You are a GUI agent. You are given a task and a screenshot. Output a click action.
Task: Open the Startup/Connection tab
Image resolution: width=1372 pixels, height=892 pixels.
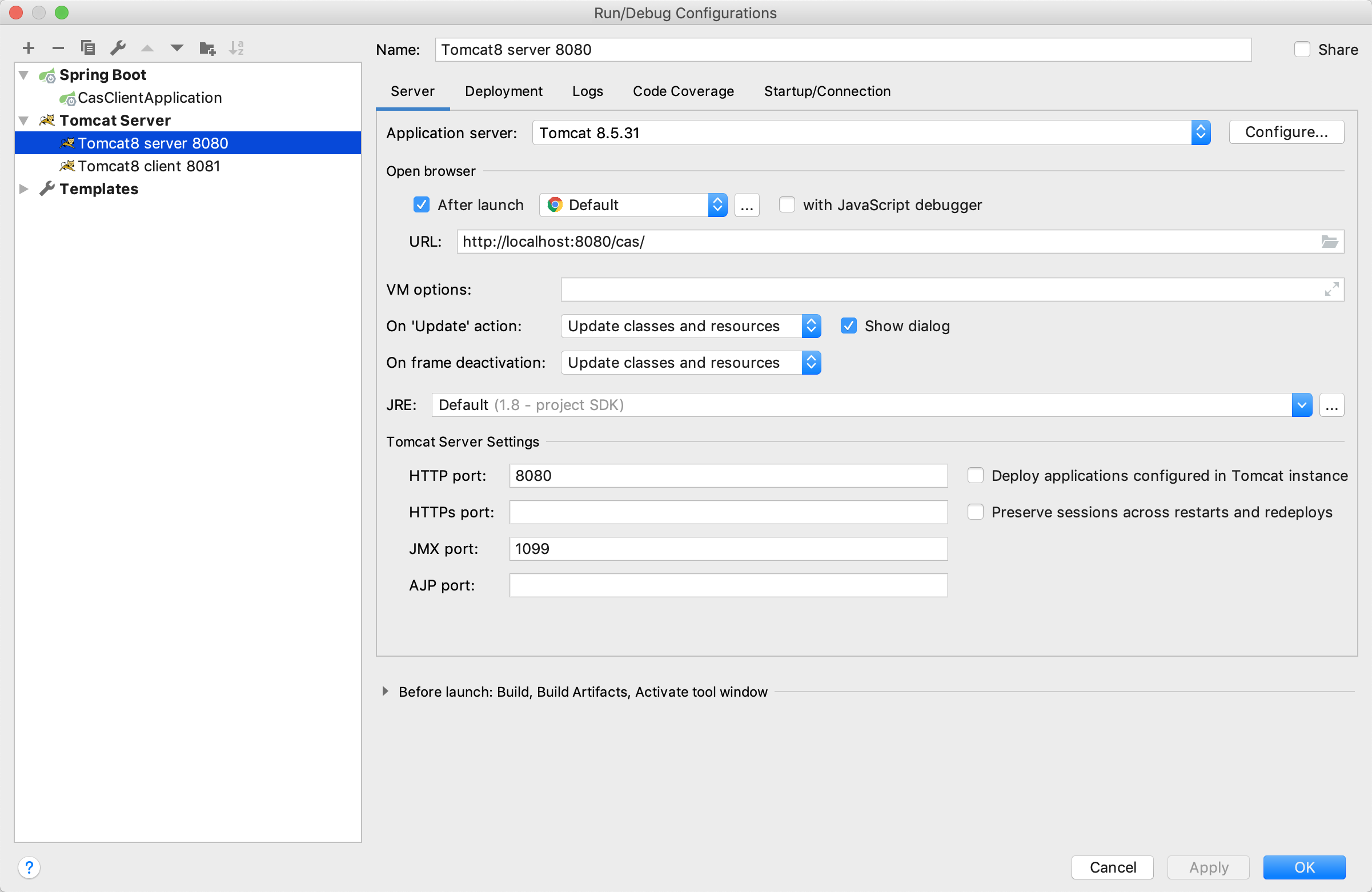click(x=827, y=91)
